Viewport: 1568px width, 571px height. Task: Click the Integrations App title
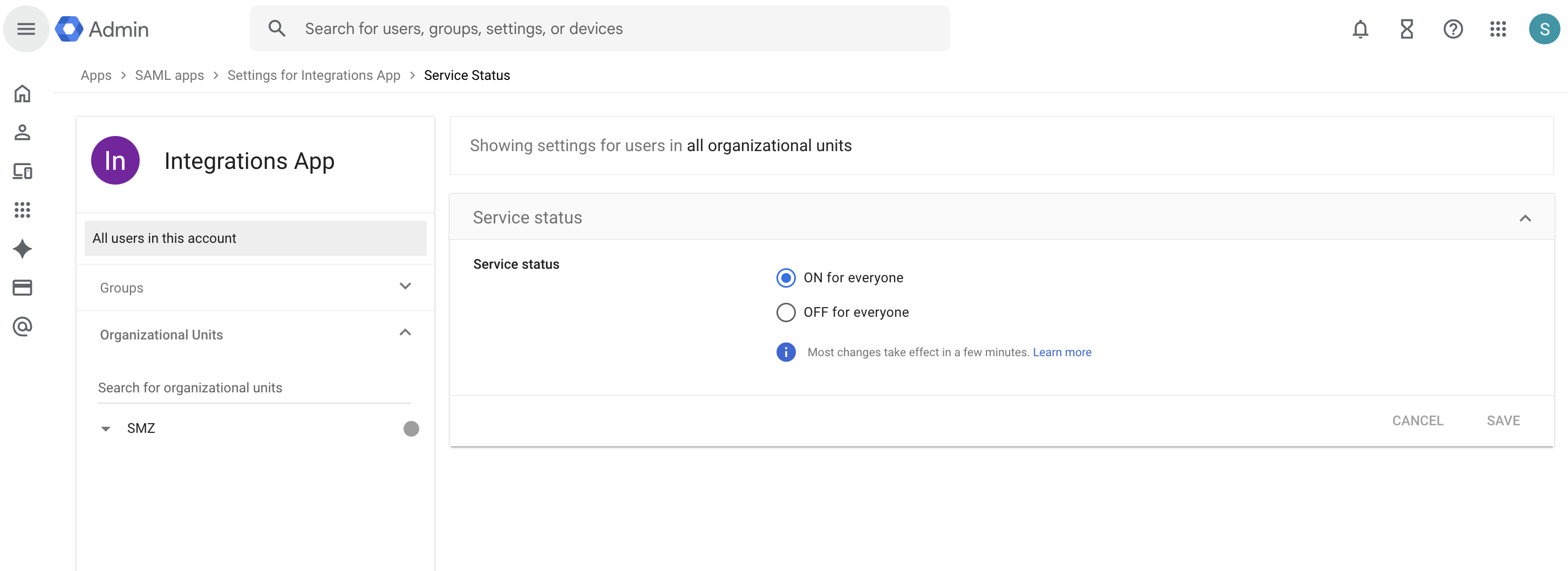coord(249,161)
